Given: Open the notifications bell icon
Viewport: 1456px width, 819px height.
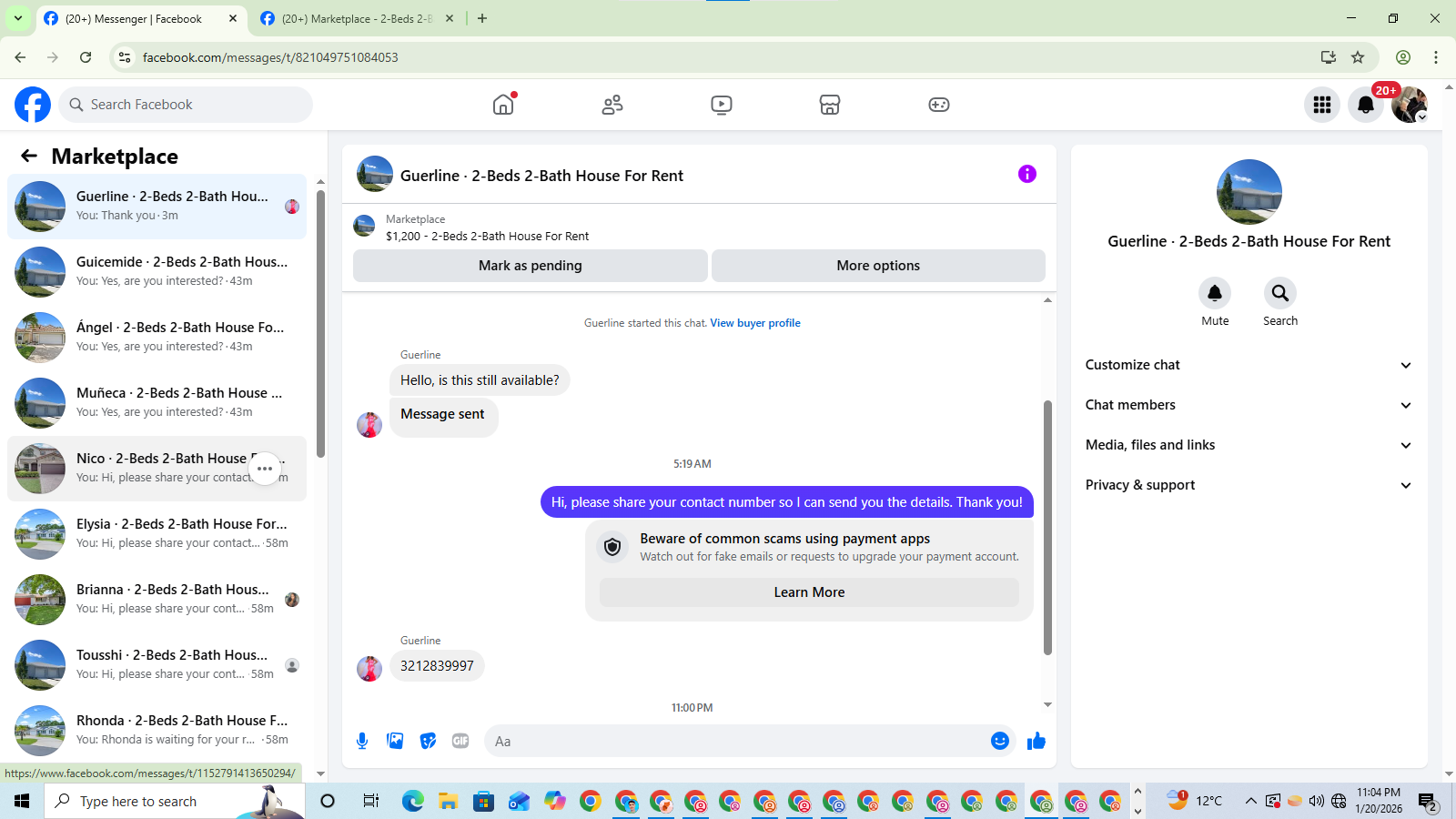Looking at the screenshot, I should tap(1366, 105).
